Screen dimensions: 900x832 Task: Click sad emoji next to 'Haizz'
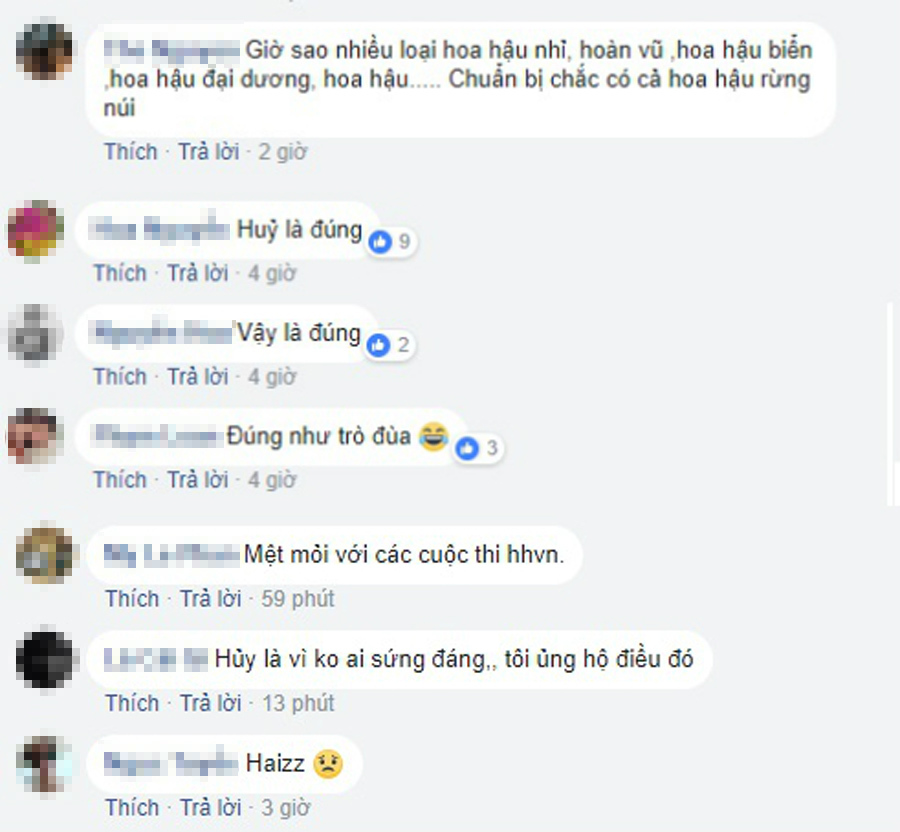click(328, 764)
